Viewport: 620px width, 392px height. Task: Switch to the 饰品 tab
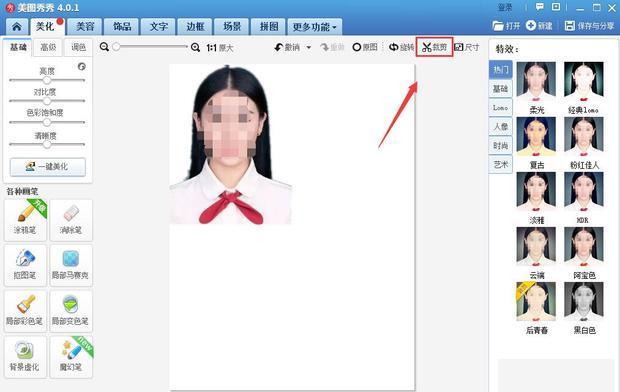[122, 27]
